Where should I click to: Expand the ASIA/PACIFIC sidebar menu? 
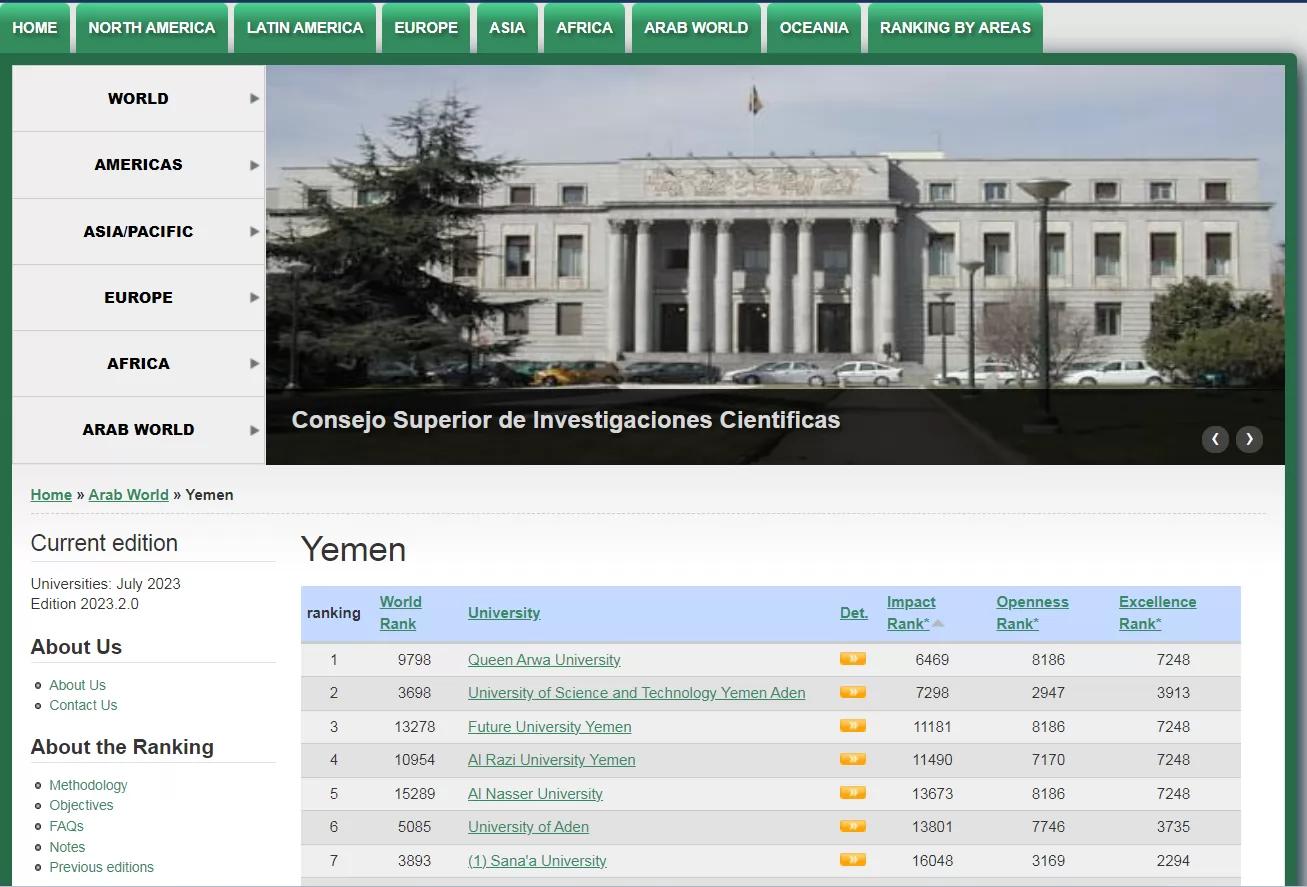(138, 231)
